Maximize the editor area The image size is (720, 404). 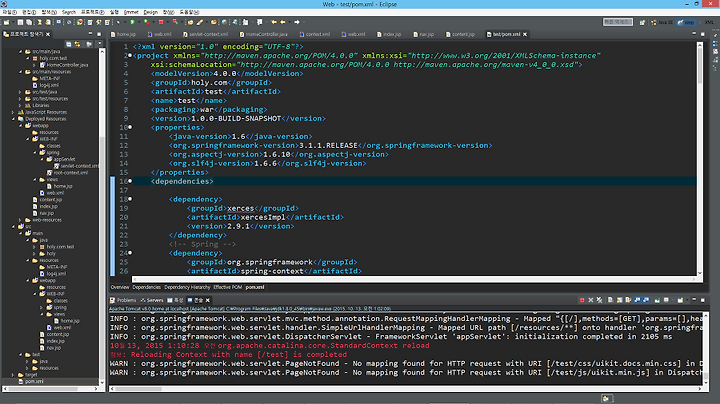(x=703, y=34)
